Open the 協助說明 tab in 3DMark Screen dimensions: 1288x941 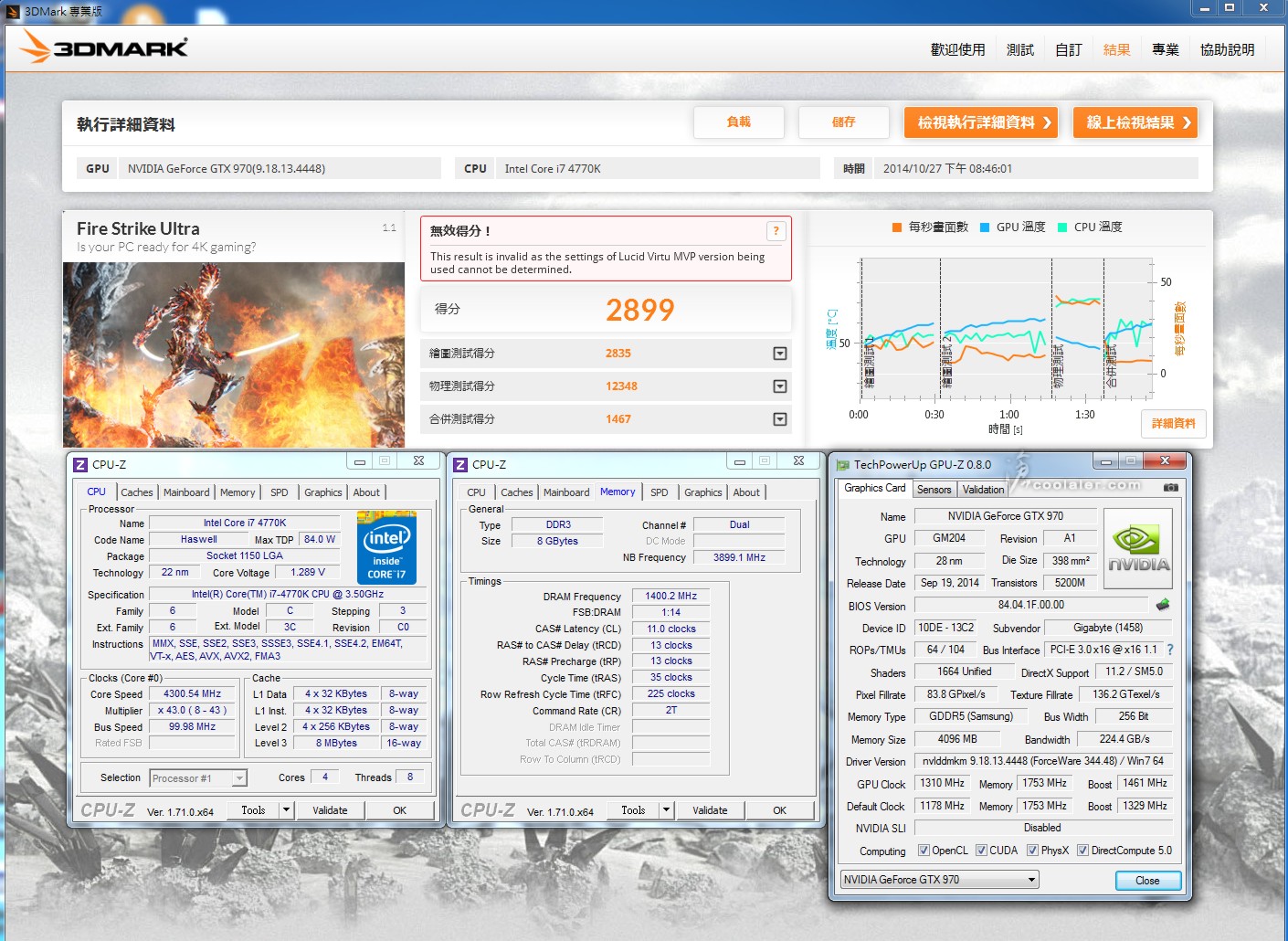1227,49
